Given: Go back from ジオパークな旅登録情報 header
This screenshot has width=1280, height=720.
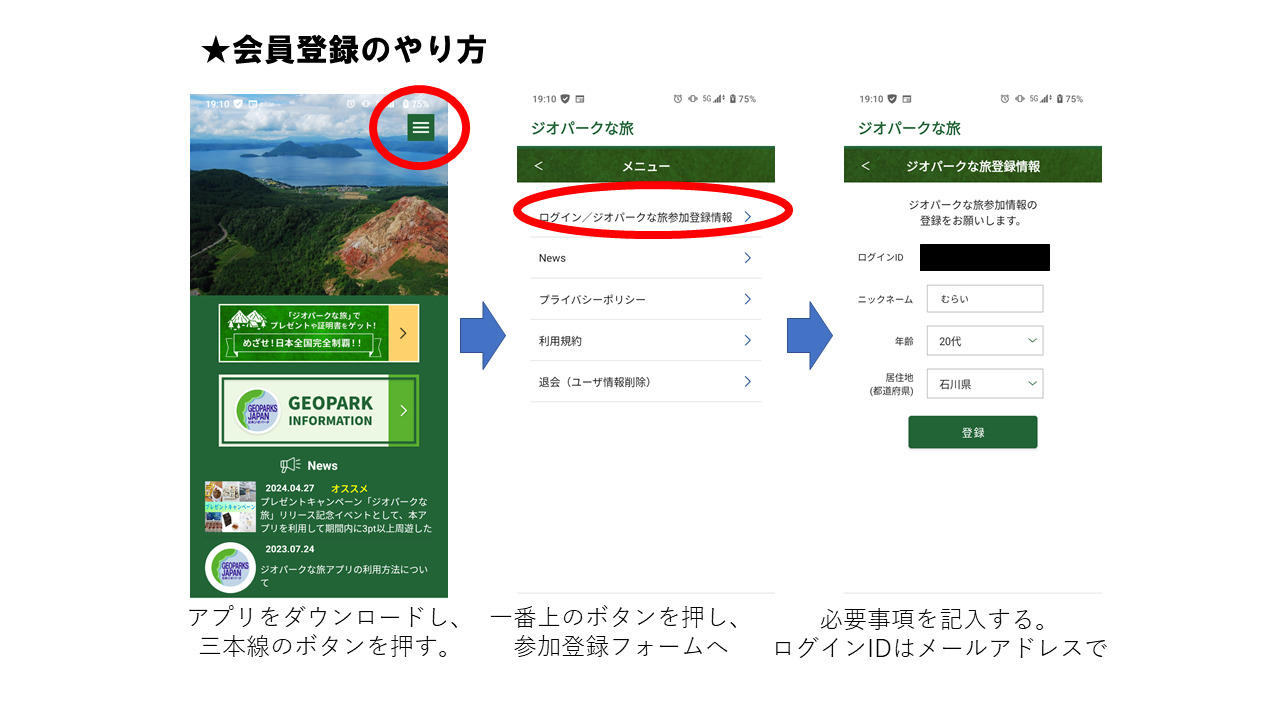Looking at the screenshot, I should 866,166.
